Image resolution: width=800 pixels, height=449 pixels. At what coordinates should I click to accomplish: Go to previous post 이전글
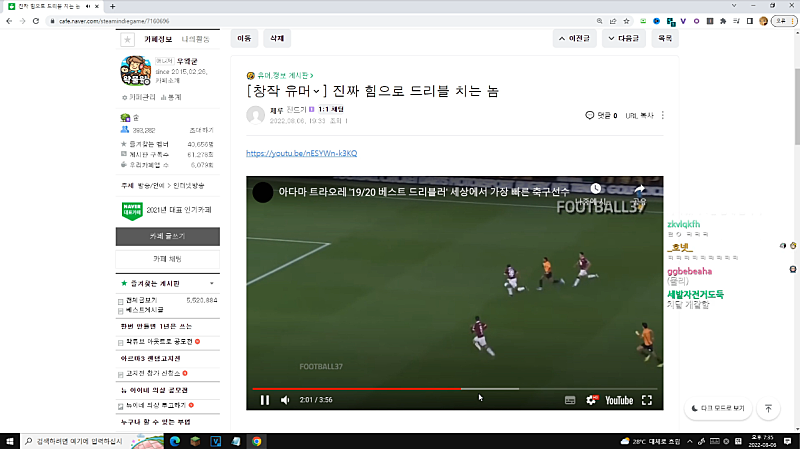tap(574, 38)
